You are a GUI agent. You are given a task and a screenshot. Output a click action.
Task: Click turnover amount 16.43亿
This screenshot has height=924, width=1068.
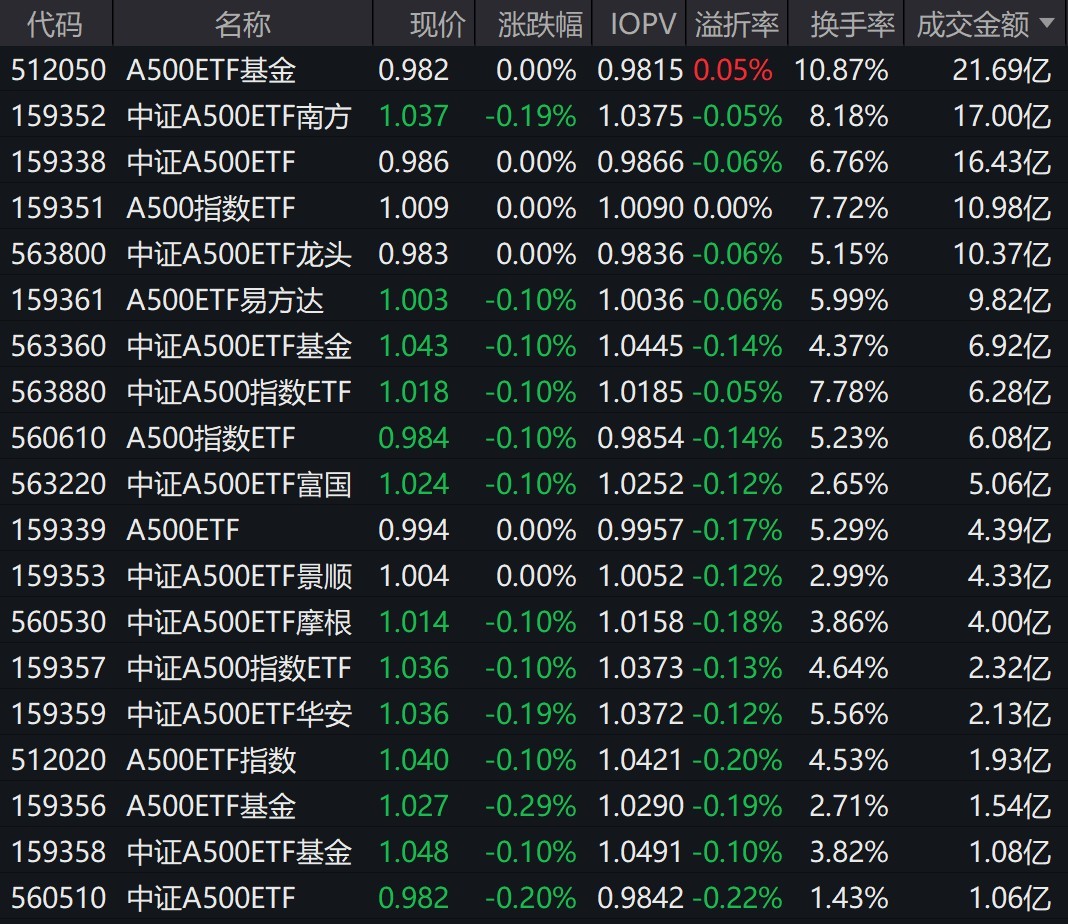[1002, 162]
